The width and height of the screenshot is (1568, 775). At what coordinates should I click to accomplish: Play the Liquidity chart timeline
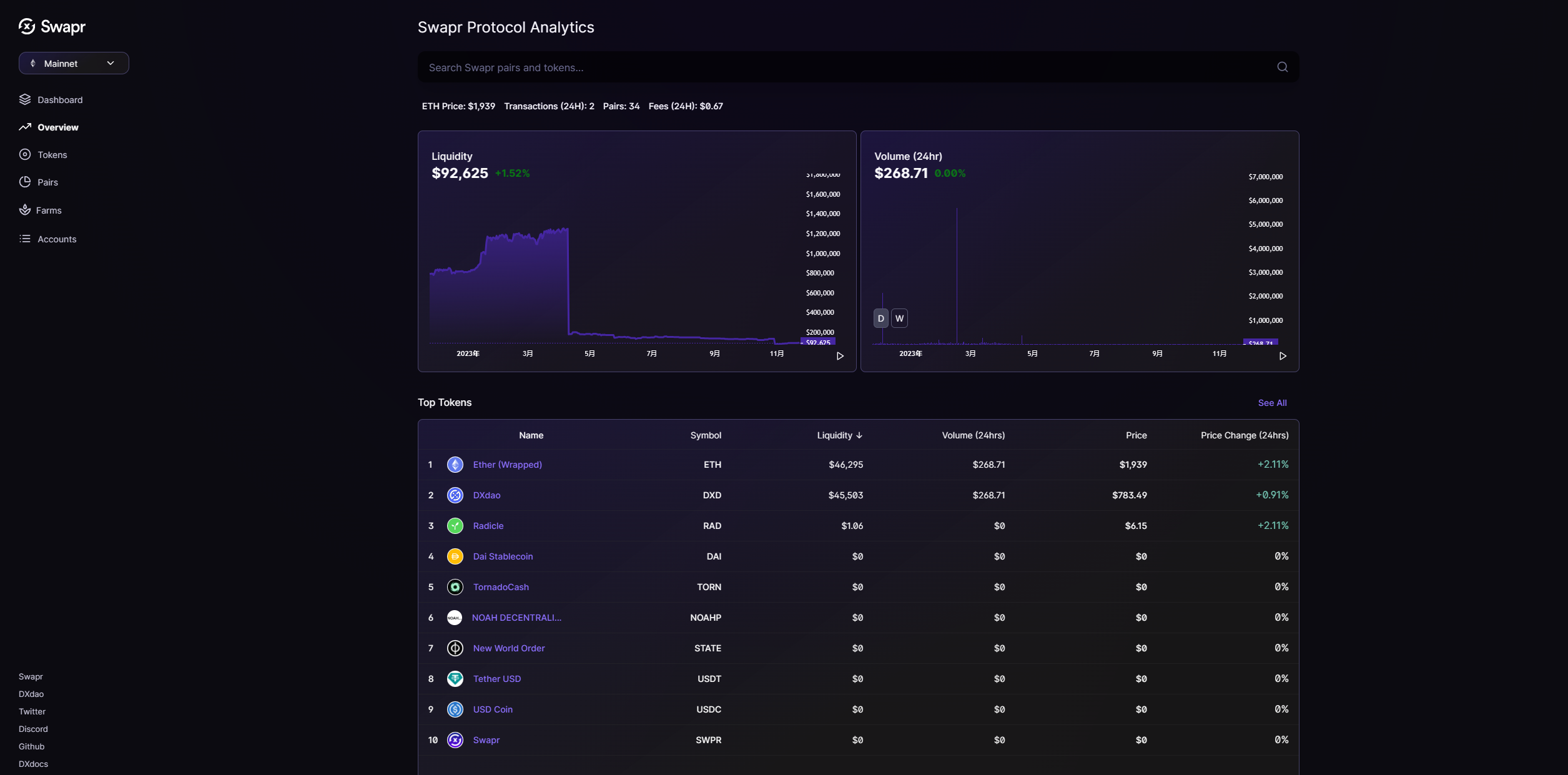coord(840,356)
